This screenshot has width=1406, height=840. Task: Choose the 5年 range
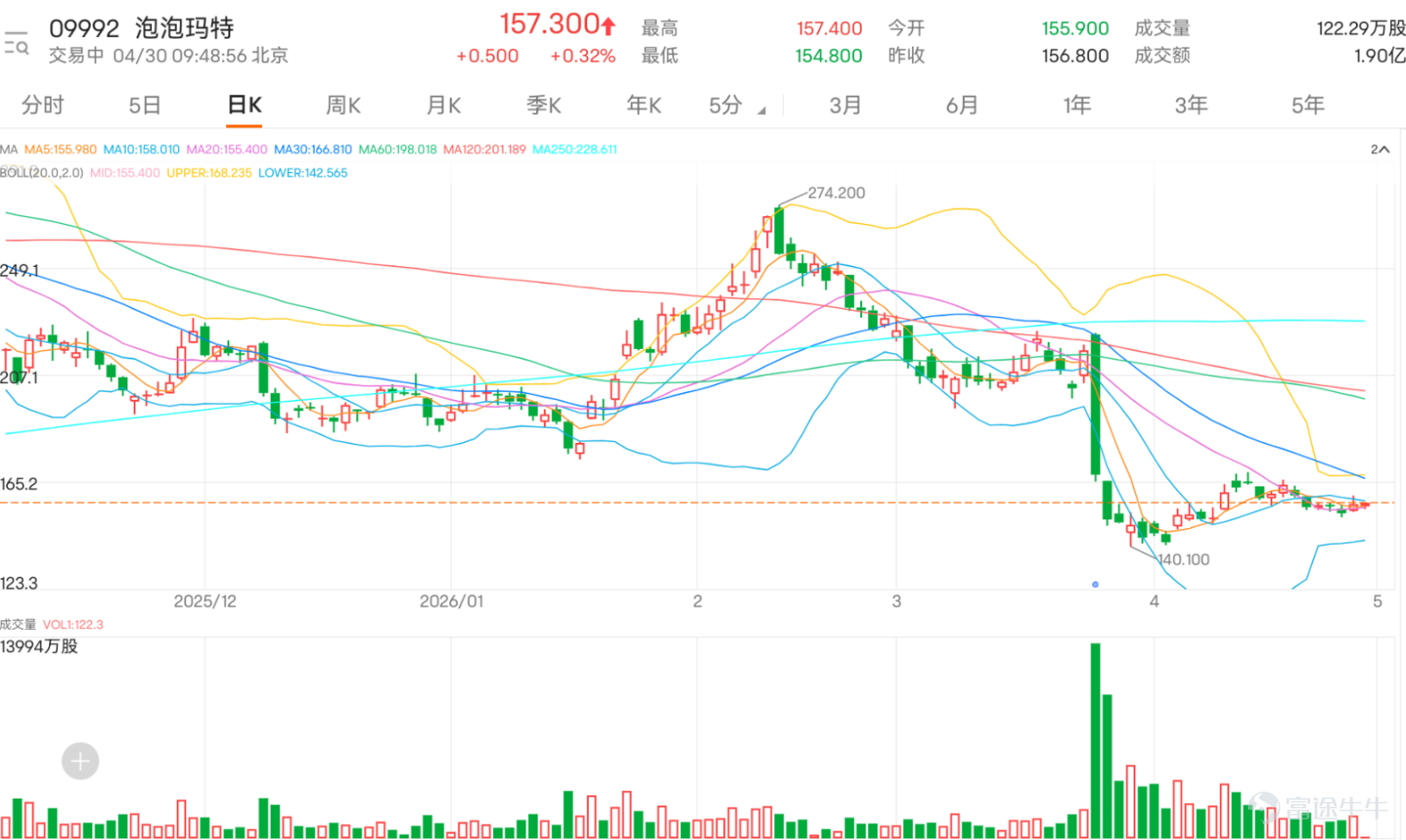(x=1308, y=105)
